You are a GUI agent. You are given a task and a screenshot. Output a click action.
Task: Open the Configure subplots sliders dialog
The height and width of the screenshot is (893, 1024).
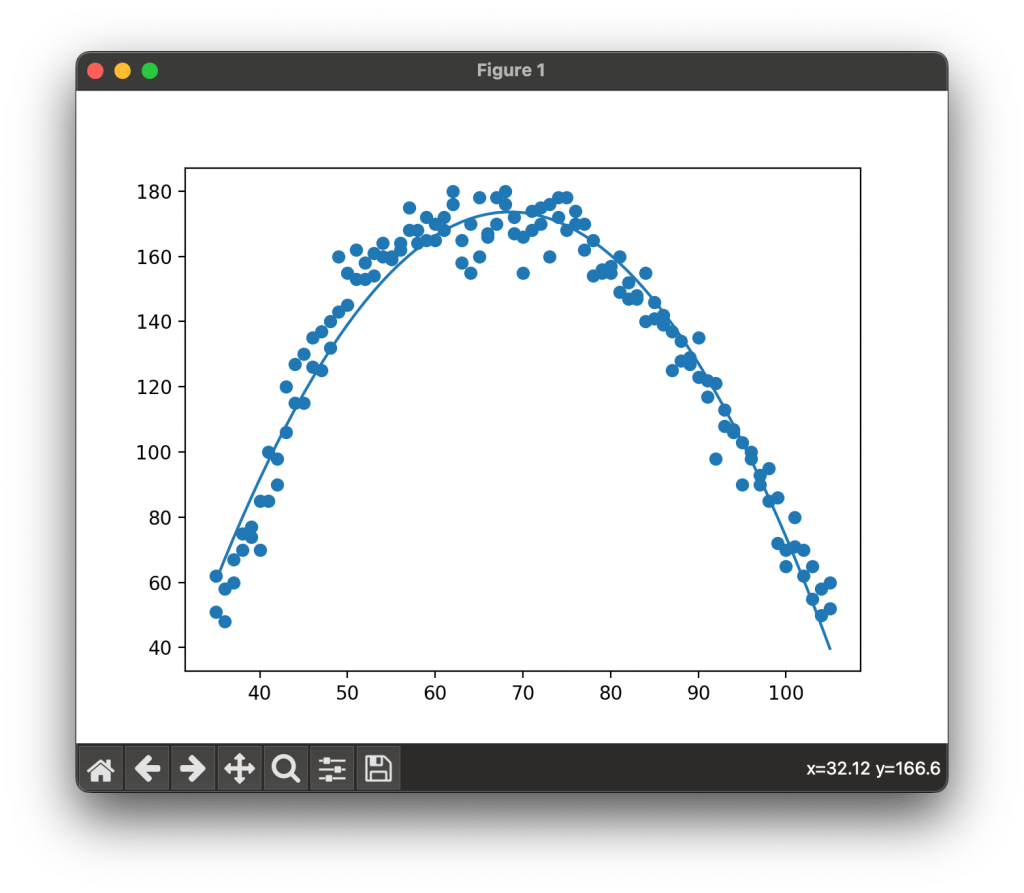pyautogui.click(x=331, y=768)
